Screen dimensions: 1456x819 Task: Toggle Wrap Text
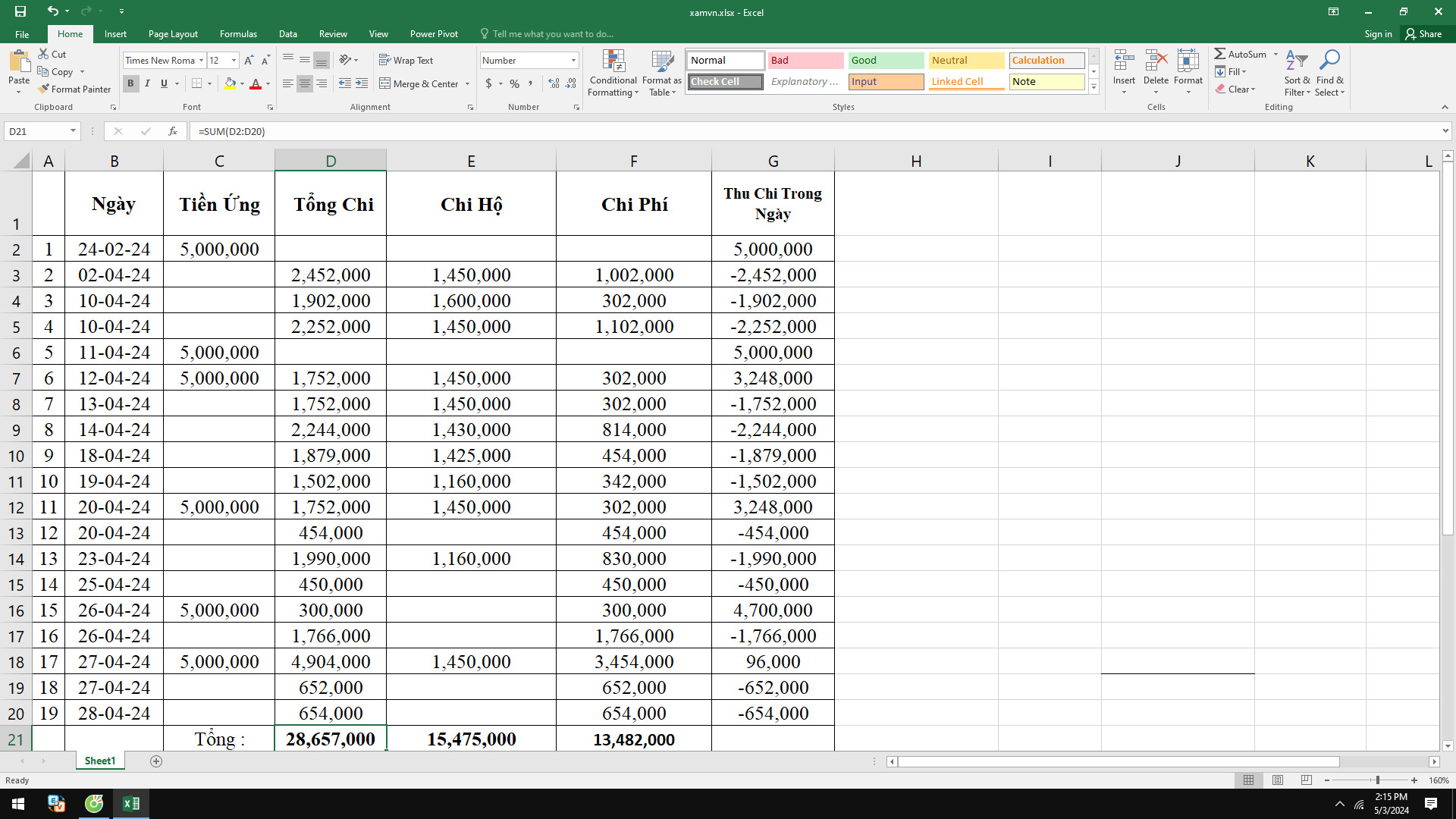406,60
